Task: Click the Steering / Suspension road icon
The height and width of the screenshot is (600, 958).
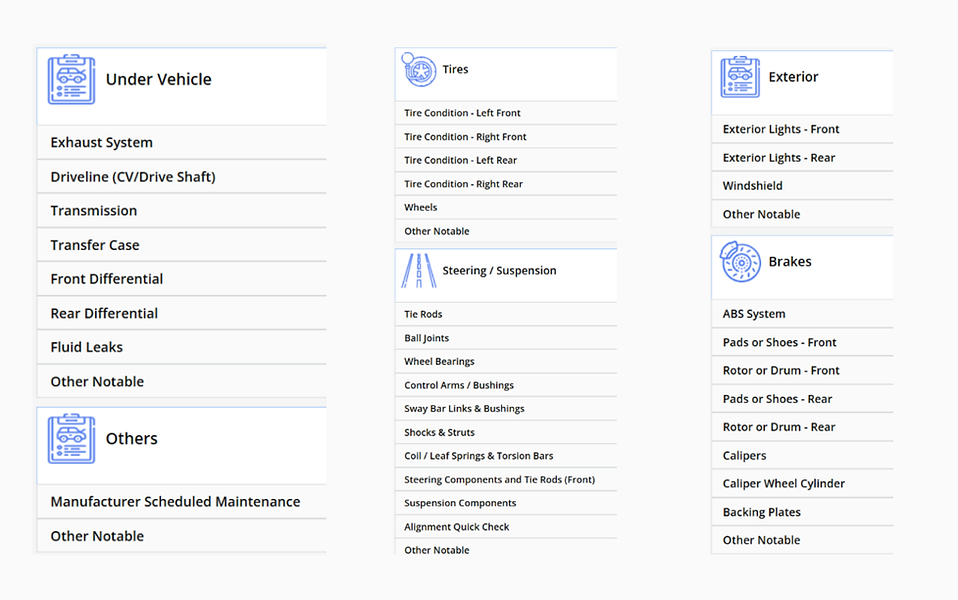Action: (x=419, y=271)
